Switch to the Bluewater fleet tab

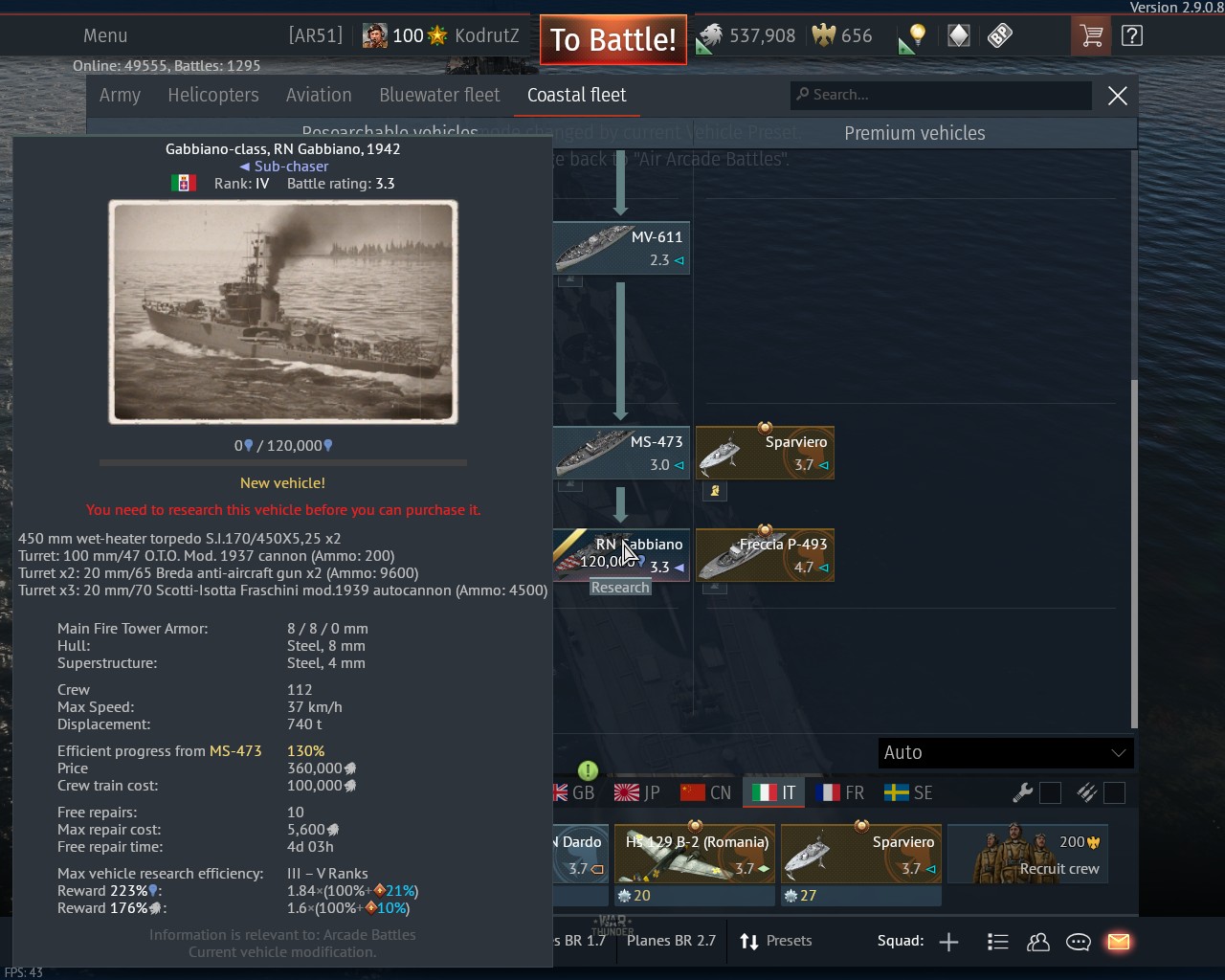pyautogui.click(x=439, y=95)
